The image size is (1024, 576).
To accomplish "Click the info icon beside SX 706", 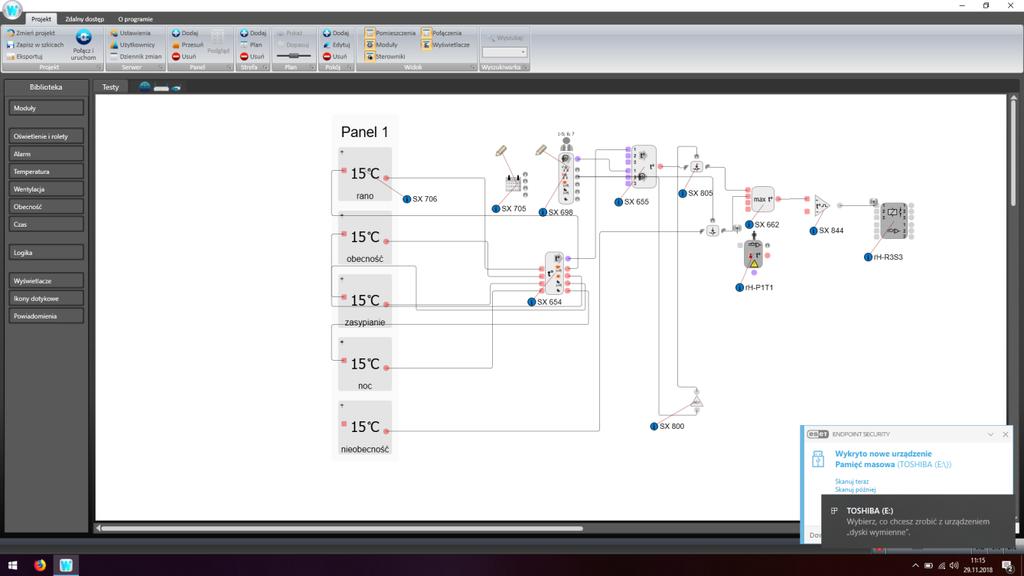I will point(406,199).
